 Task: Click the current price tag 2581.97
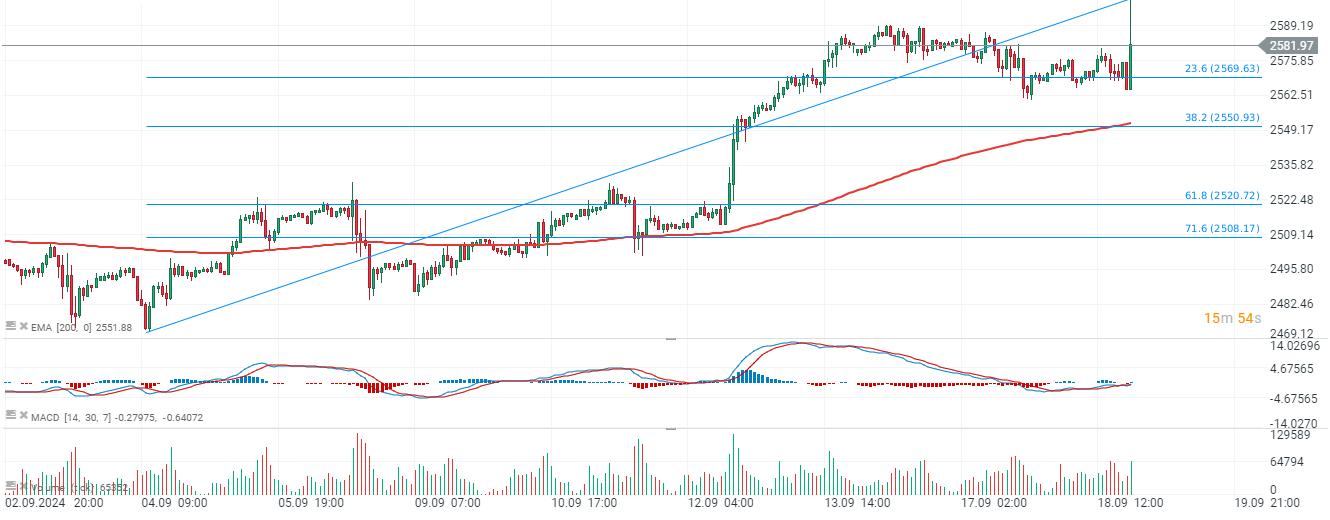[1291, 46]
